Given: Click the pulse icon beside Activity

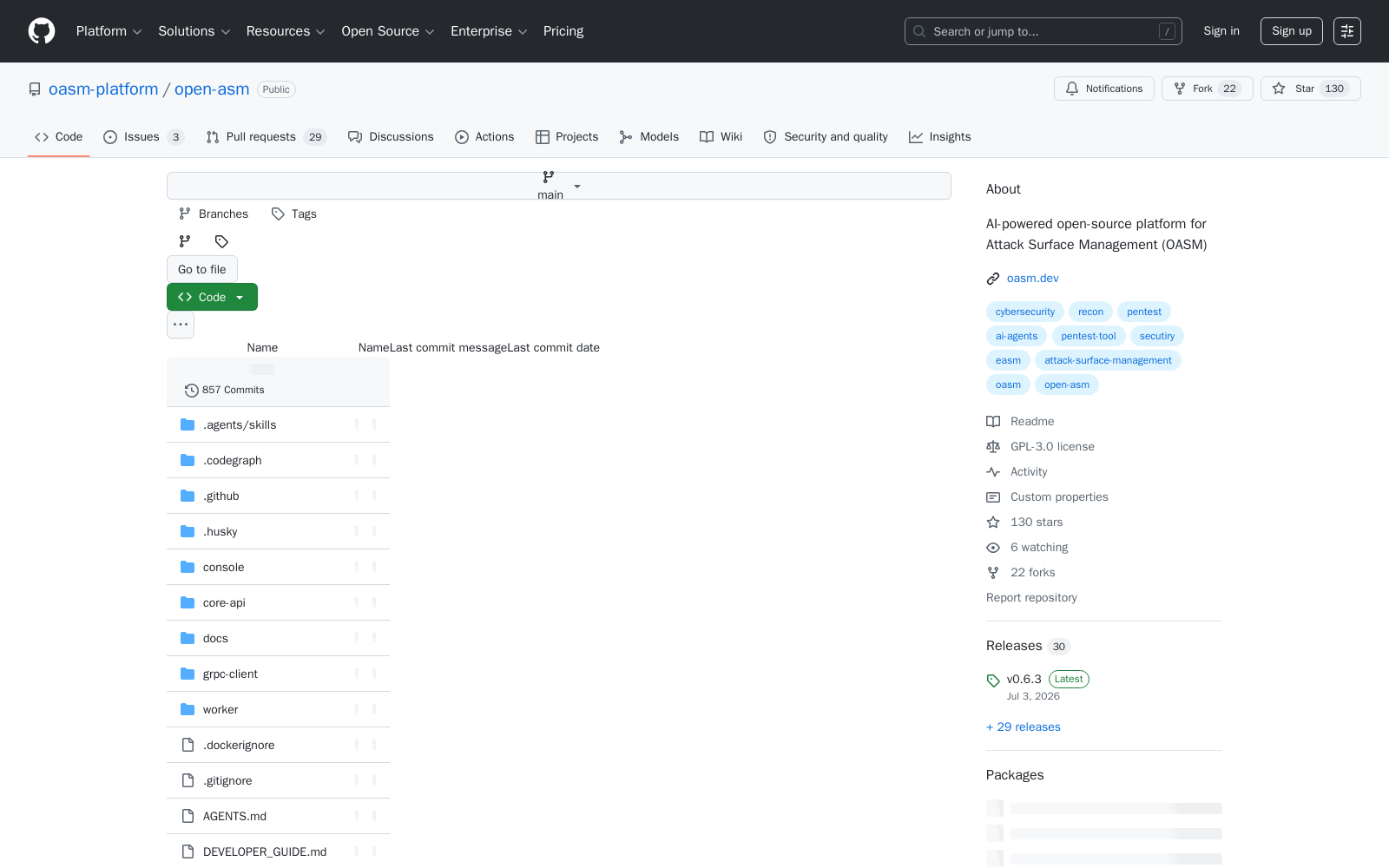Looking at the screenshot, I should (993, 472).
